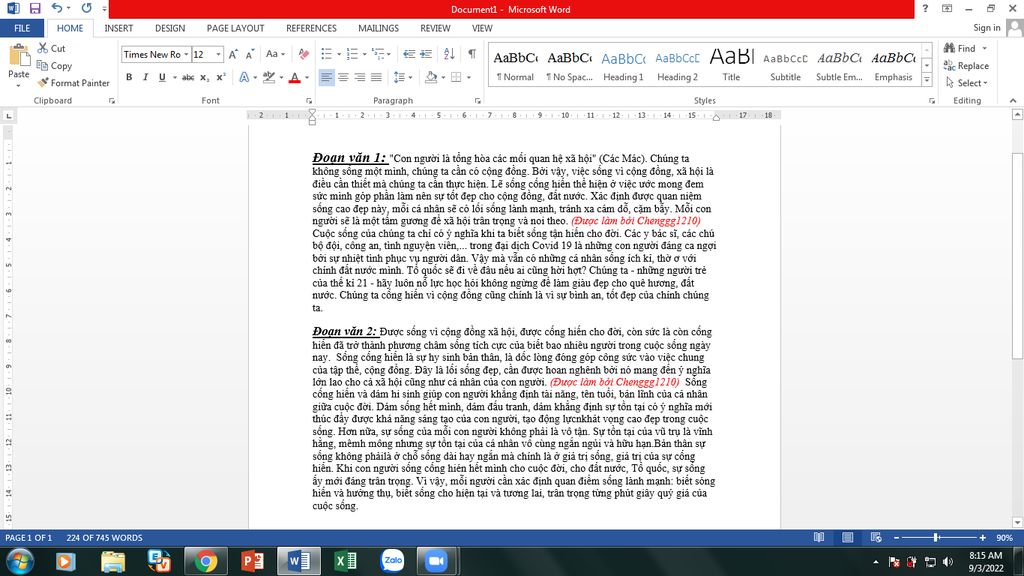Open Google Chrome from taskbar

tap(206, 562)
